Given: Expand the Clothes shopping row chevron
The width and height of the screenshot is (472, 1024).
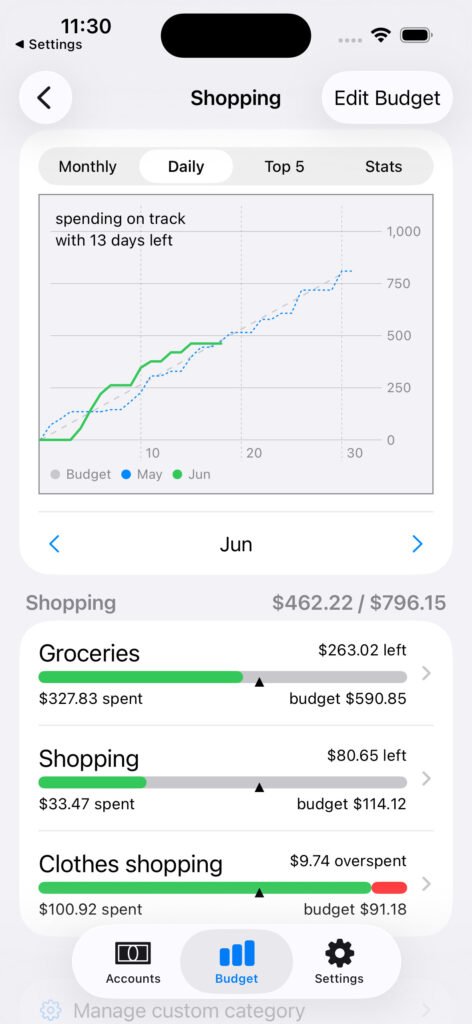Looking at the screenshot, I should coord(426,884).
